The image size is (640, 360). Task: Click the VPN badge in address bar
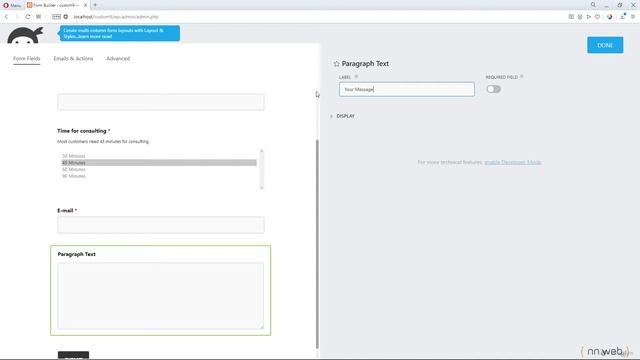tap(56, 17)
